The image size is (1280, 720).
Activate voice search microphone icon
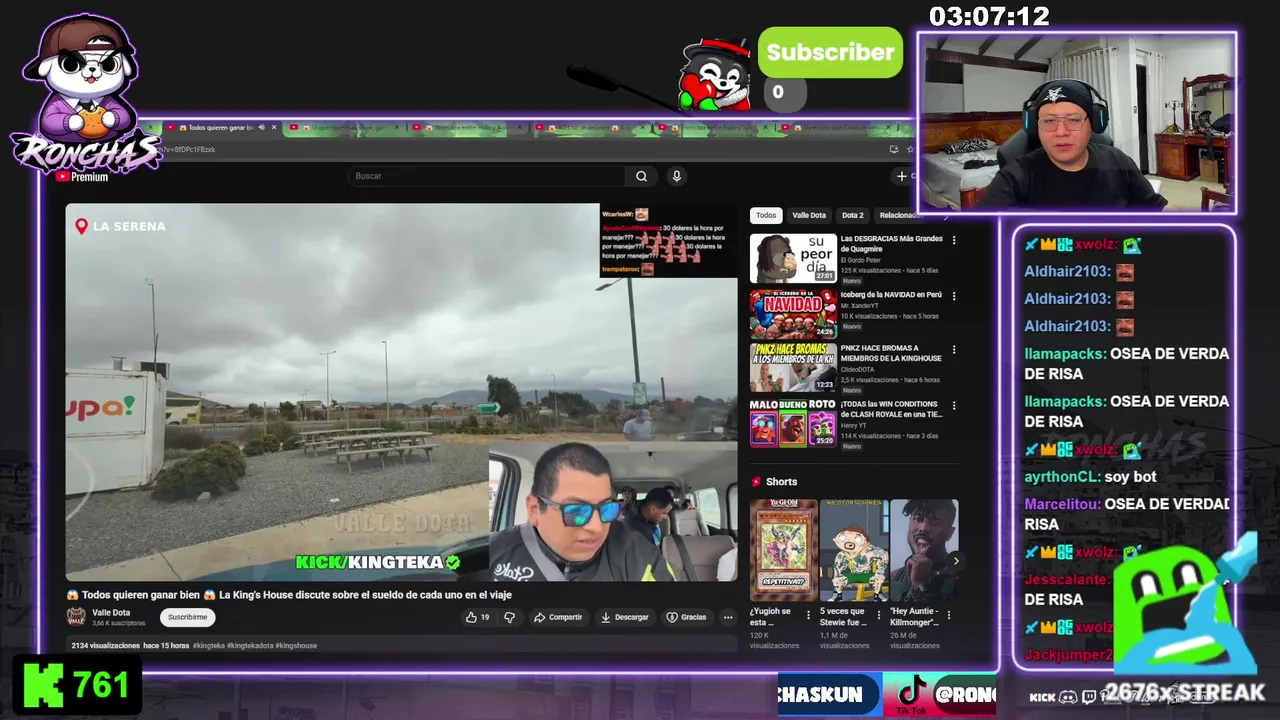676,176
